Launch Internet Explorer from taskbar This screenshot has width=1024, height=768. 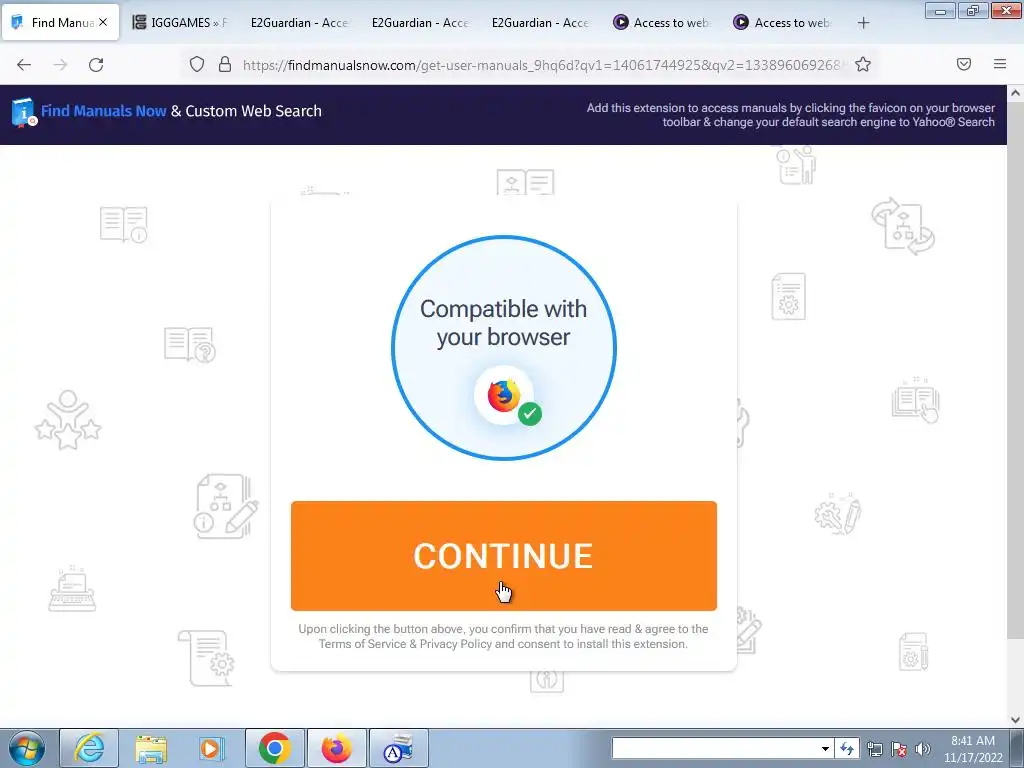[x=89, y=748]
